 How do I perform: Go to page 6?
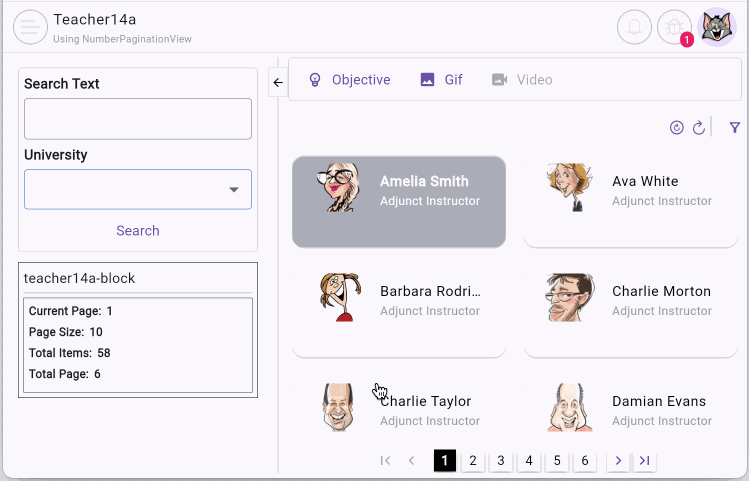(585, 460)
